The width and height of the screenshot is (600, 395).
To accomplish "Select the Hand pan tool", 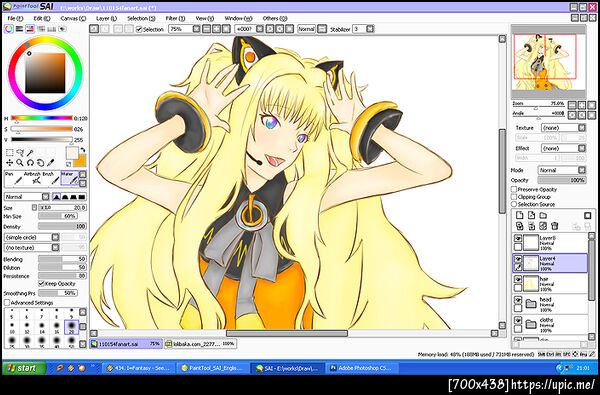I will point(40,163).
